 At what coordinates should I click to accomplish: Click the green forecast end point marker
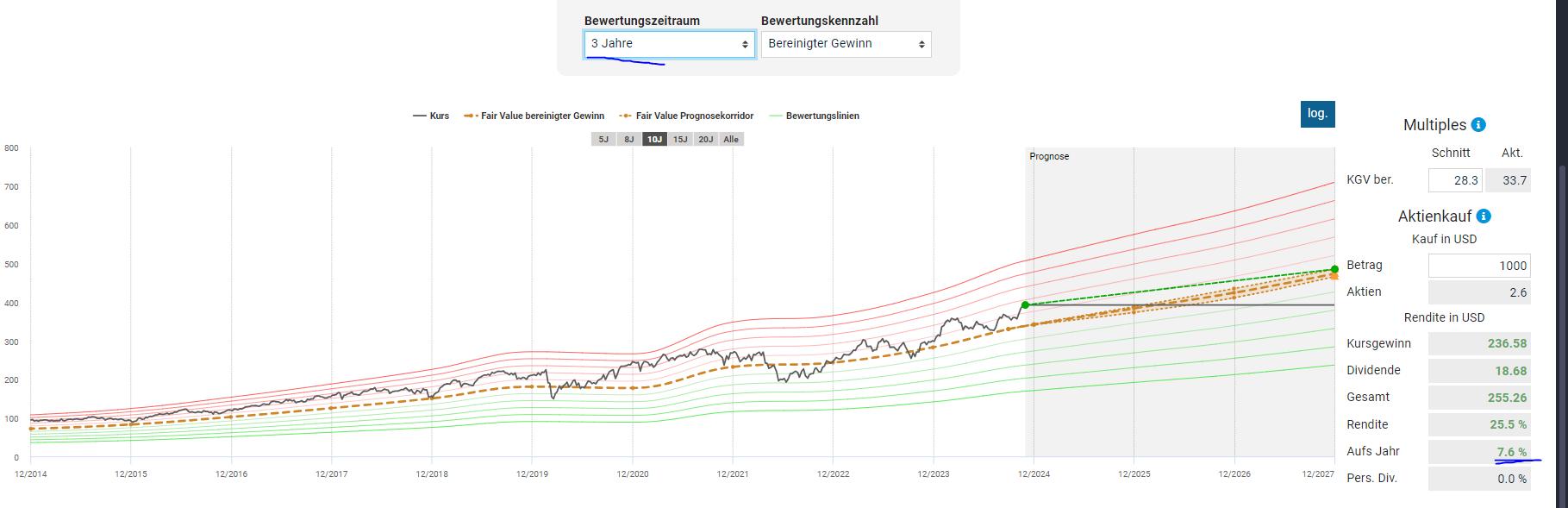1334,269
